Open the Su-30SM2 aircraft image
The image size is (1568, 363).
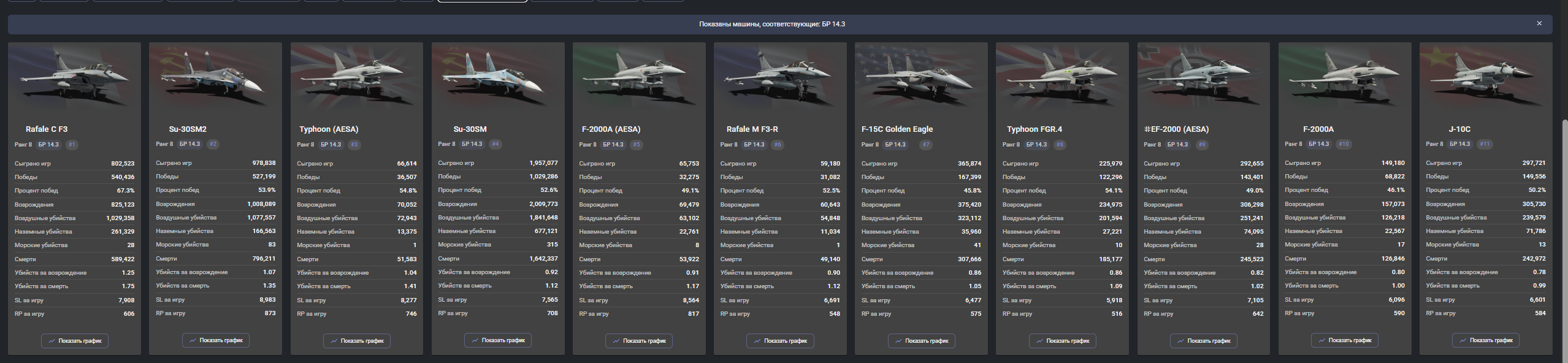coord(215,77)
